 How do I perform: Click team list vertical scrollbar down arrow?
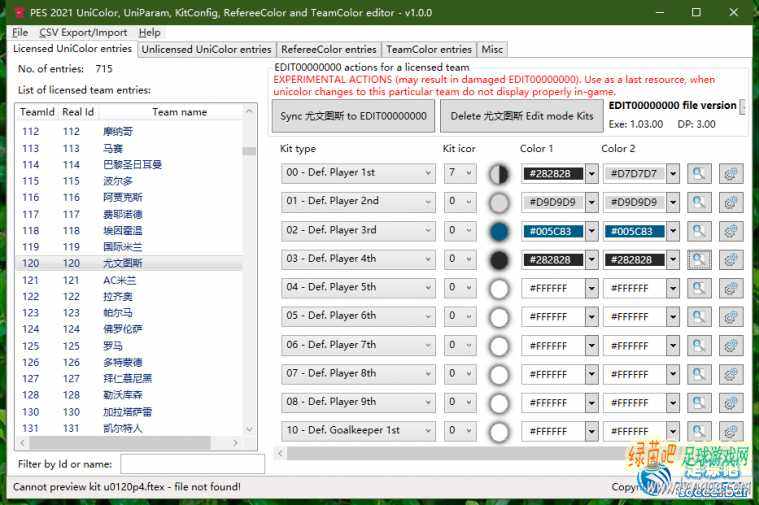point(249,429)
